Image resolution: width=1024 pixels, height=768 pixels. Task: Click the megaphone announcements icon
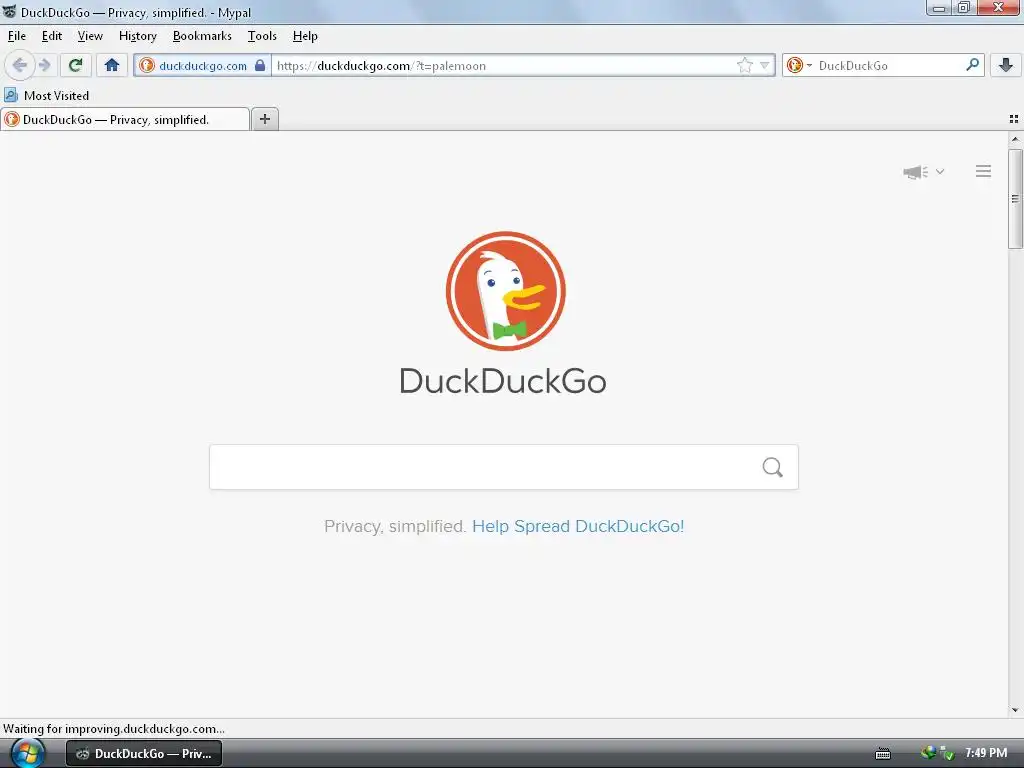click(916, 172)
